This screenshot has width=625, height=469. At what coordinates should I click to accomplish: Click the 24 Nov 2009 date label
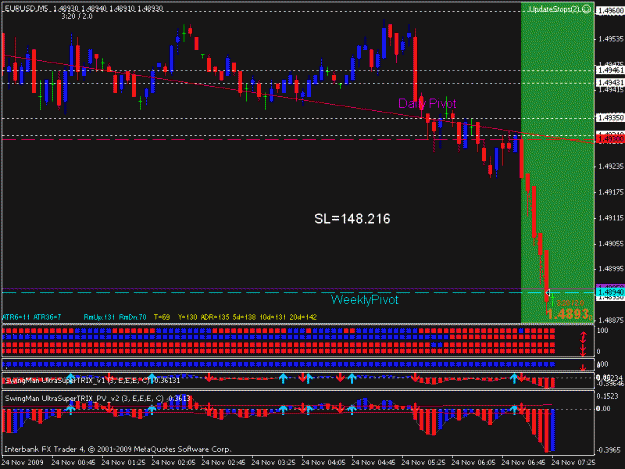click(x=22, y=463)
